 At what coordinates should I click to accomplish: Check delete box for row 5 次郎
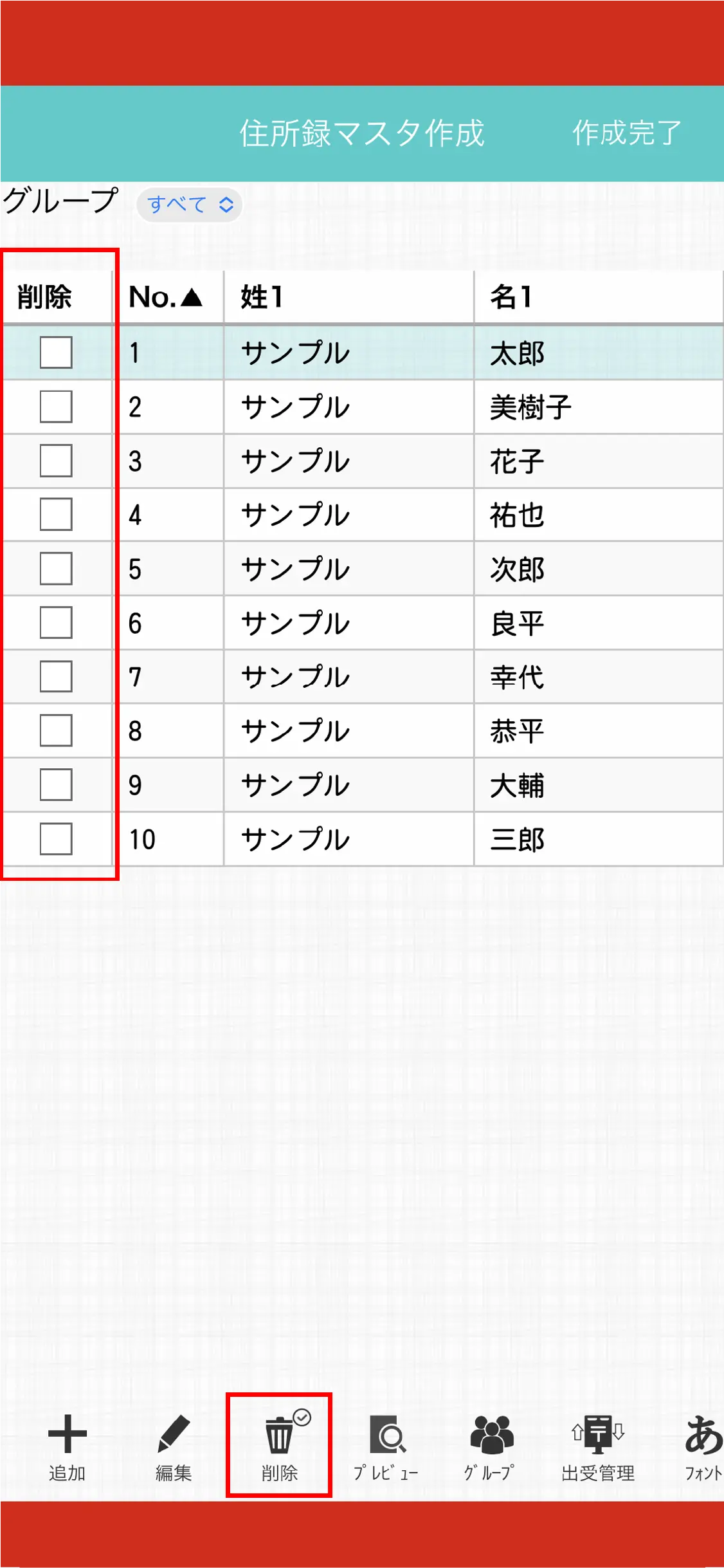click(56, 569)
